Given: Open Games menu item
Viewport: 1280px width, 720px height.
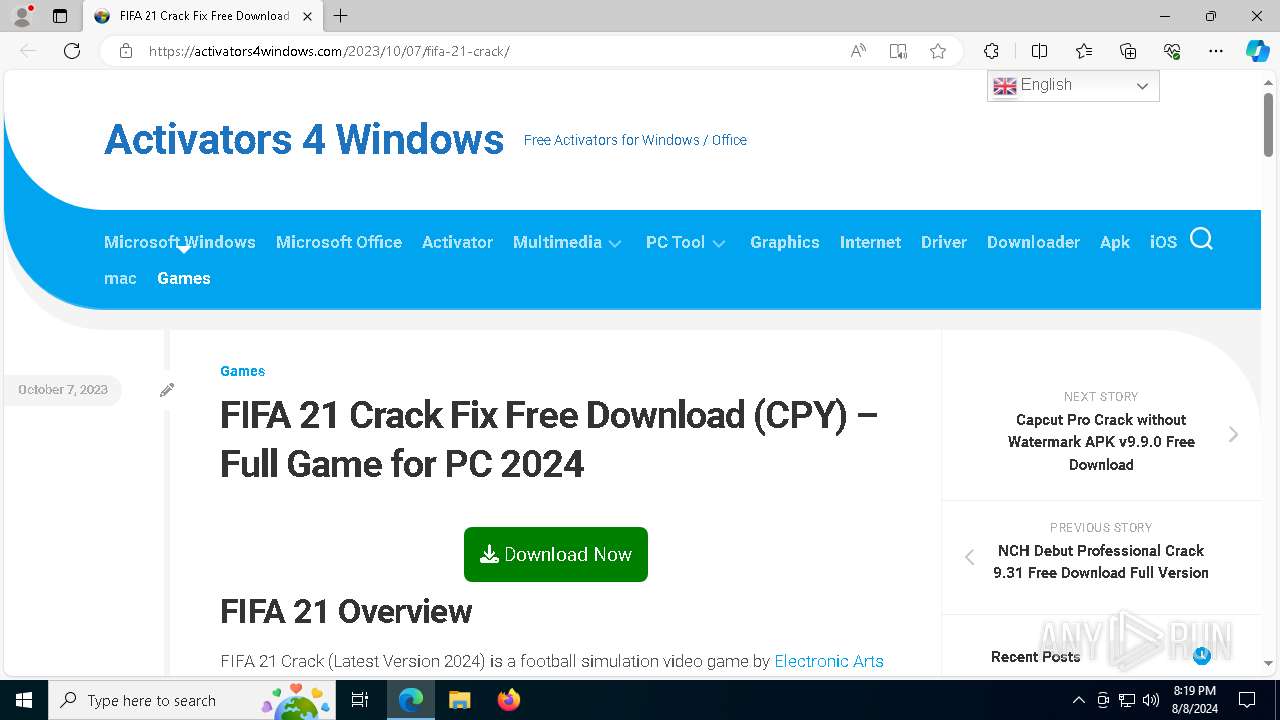Looking at the screenshot, I should (184, 278).
